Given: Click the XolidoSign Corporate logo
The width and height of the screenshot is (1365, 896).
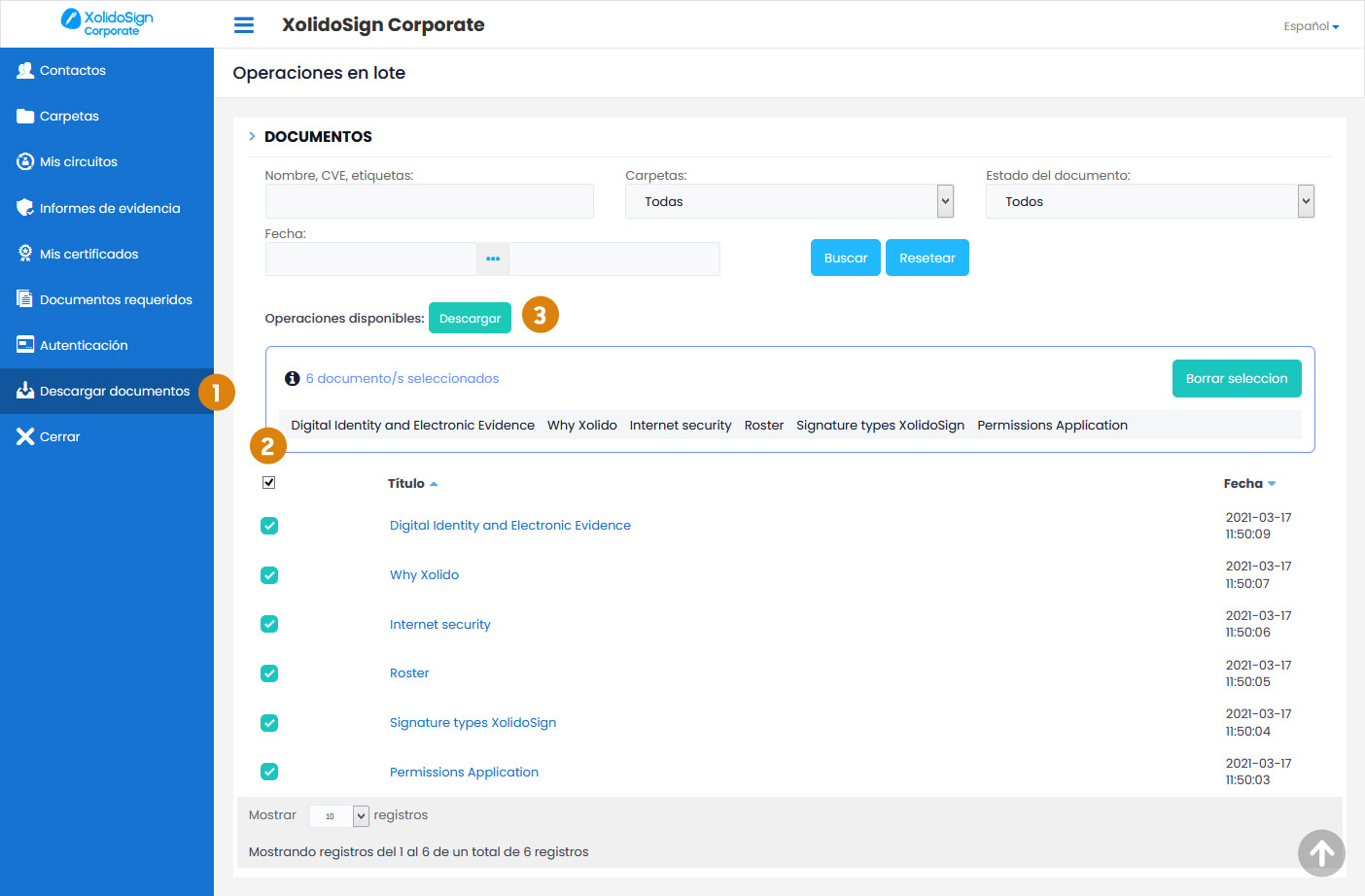Looking at the screenshot, I should tap(107, 22).
